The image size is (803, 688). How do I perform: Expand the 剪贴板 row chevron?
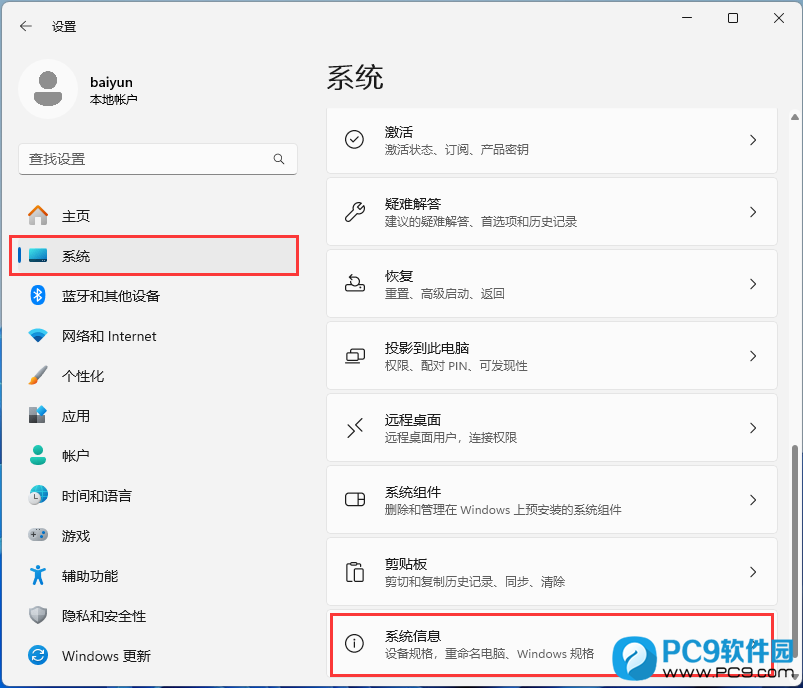tap(753, 572)
